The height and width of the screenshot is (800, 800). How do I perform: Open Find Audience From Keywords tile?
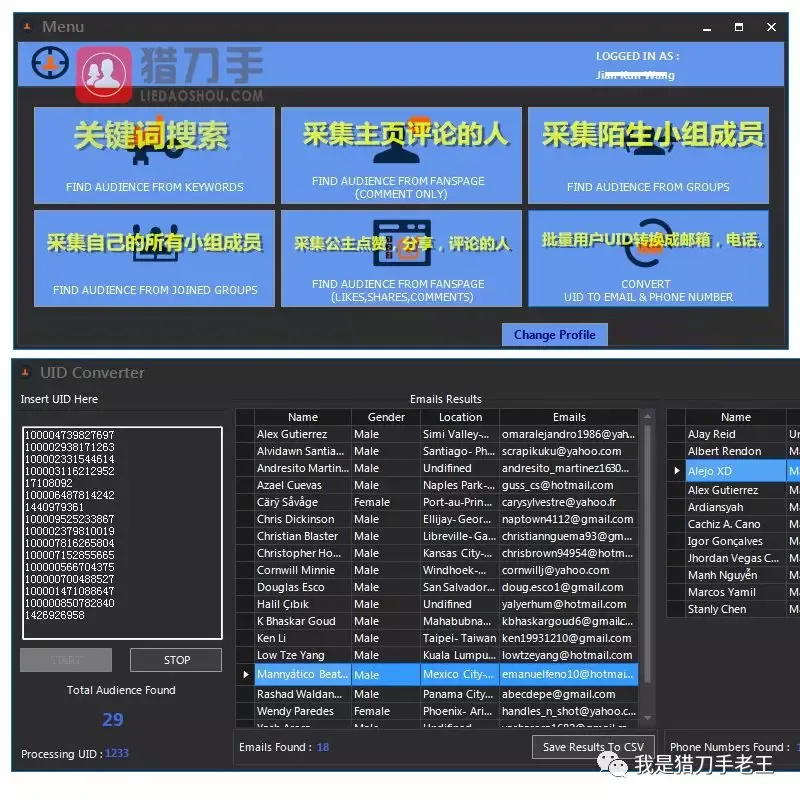click(x=154, y=155)
